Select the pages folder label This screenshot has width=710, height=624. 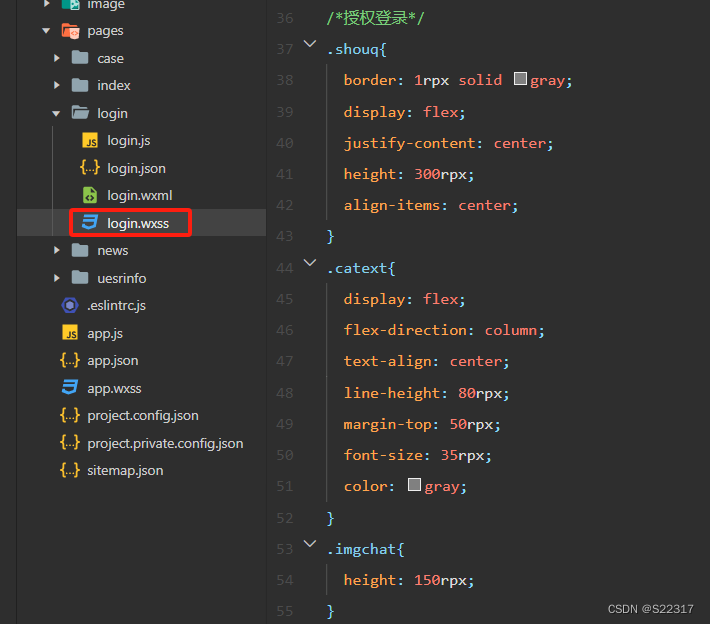[105, 31]
